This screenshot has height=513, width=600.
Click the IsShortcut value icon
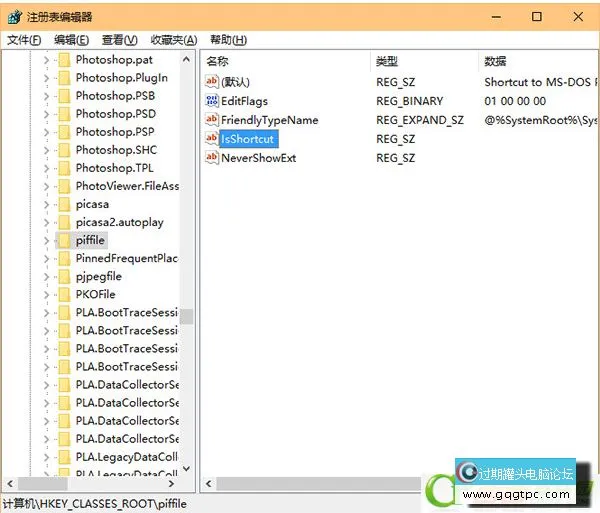212,138
